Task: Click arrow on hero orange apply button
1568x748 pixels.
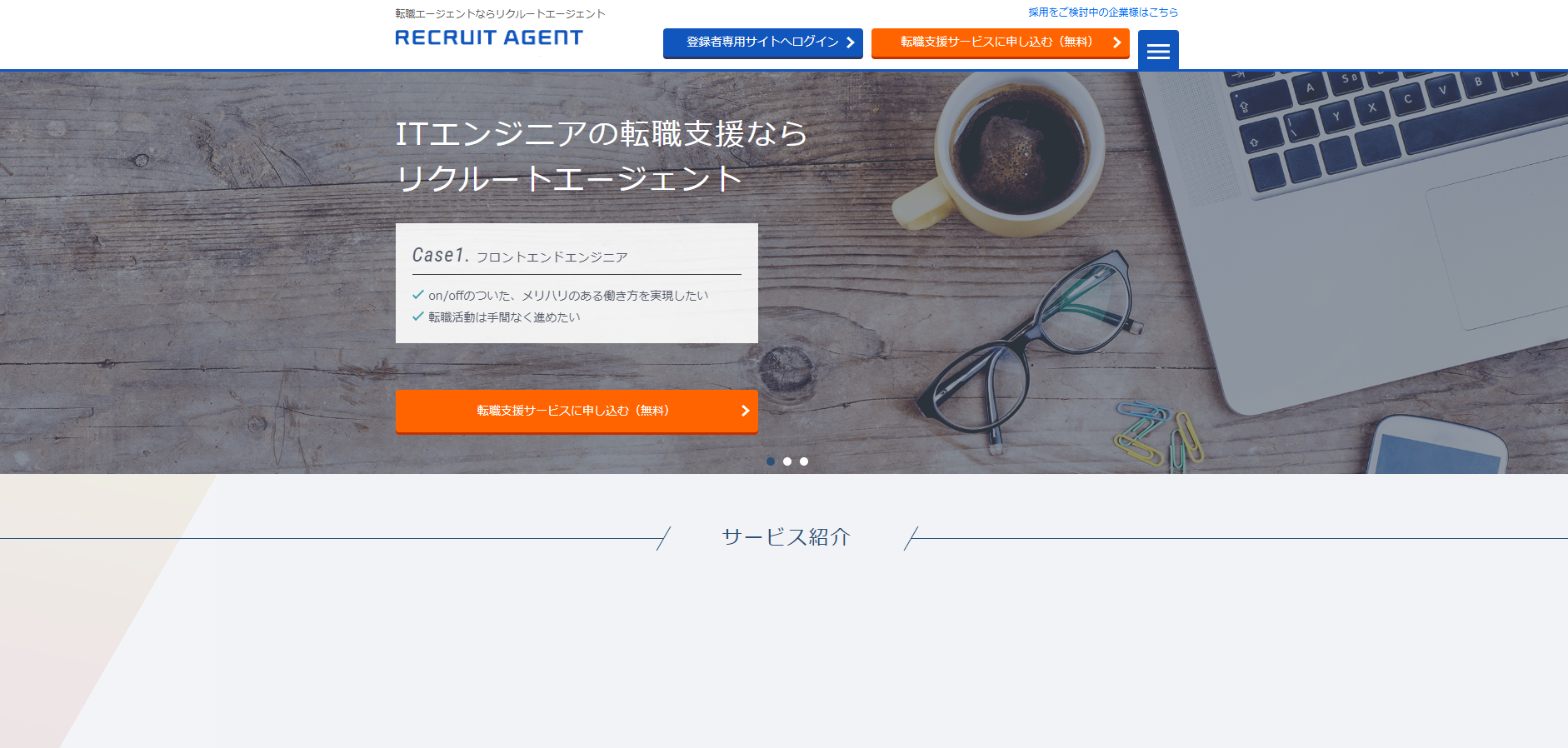Action: click(x=745, y=411)
